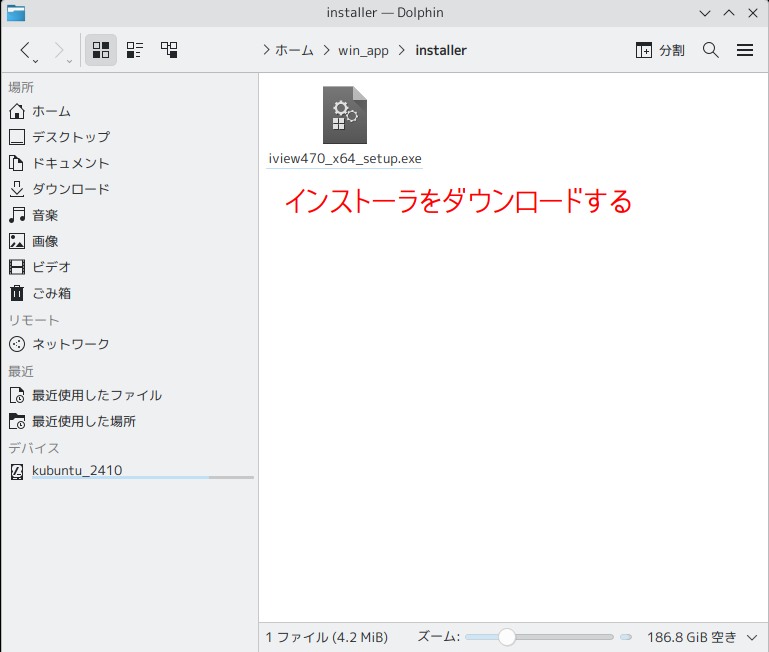Open the hamburger menu
Screen dimensions: 769x652
coord(744,50)
